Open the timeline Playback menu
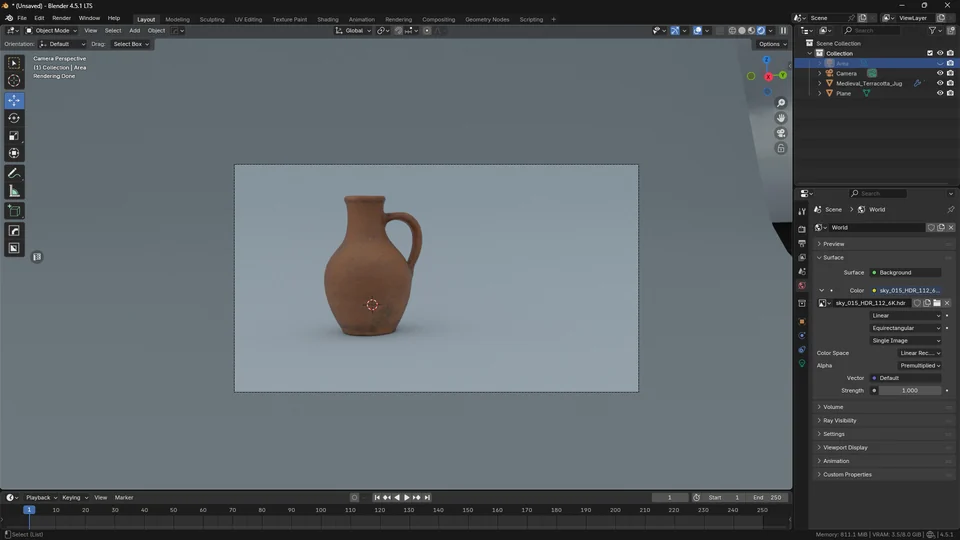The image size is (960, 540). pos(41,498)
